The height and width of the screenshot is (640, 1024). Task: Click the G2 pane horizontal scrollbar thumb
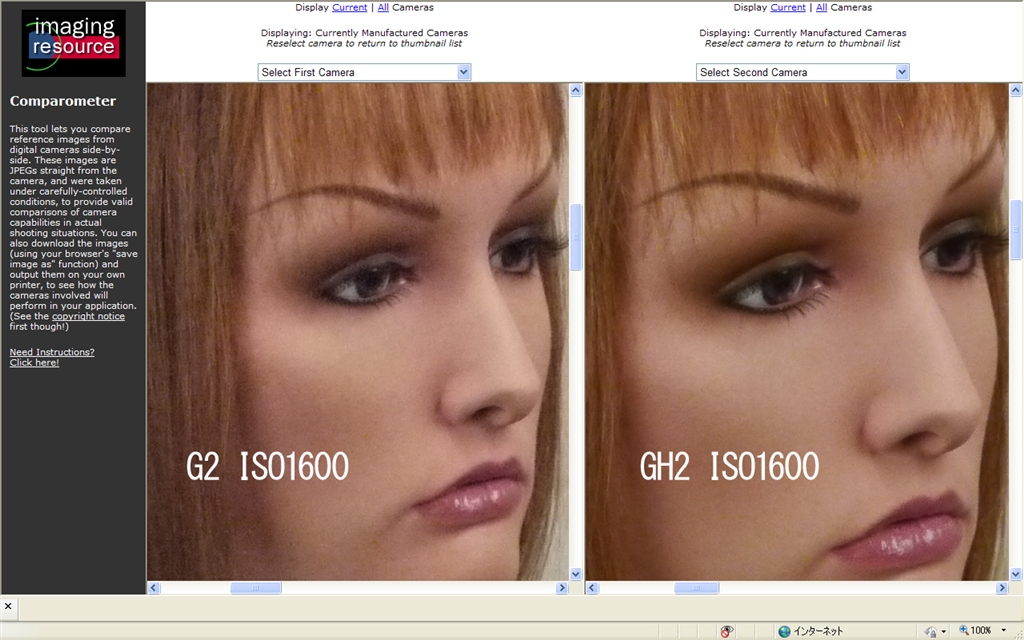pyautogui.click(x=256, y=588)
